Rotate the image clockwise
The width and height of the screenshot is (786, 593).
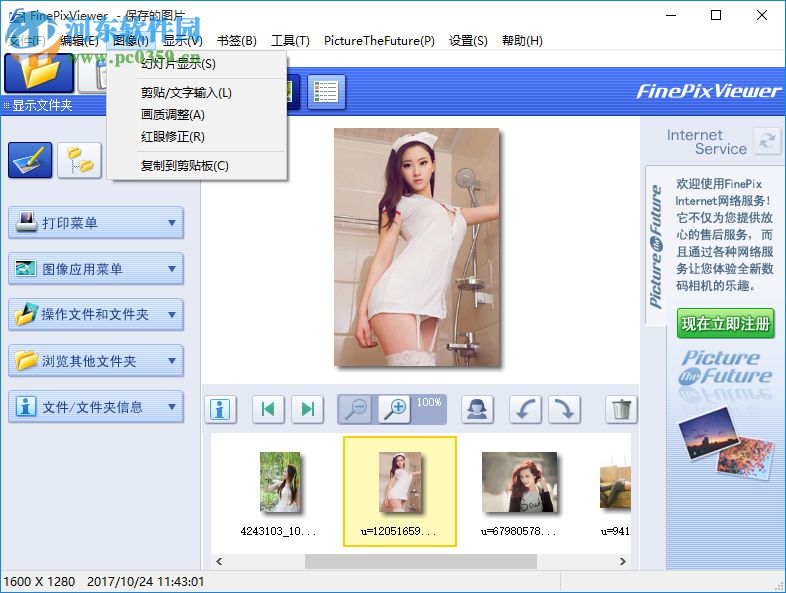[565, 410]
